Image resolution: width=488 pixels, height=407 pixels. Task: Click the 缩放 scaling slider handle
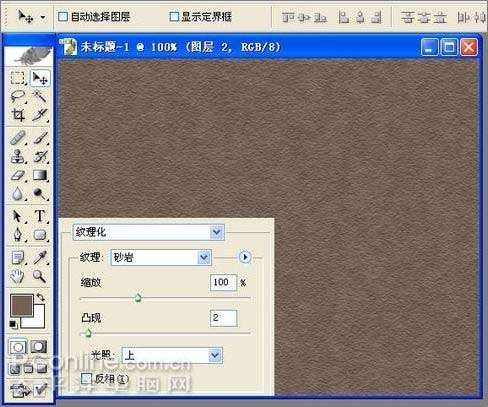pos(138,298)
